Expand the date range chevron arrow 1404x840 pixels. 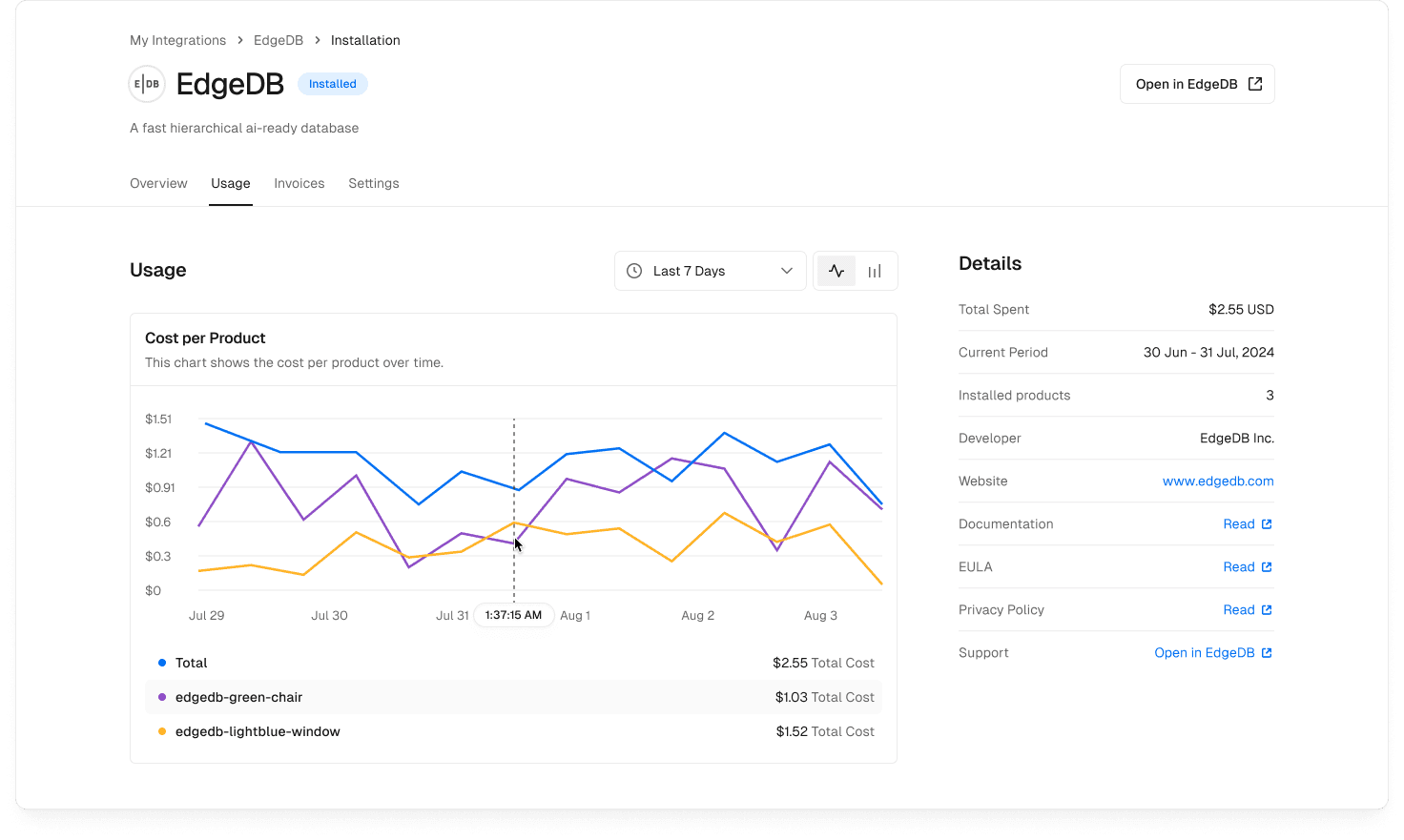787,271
